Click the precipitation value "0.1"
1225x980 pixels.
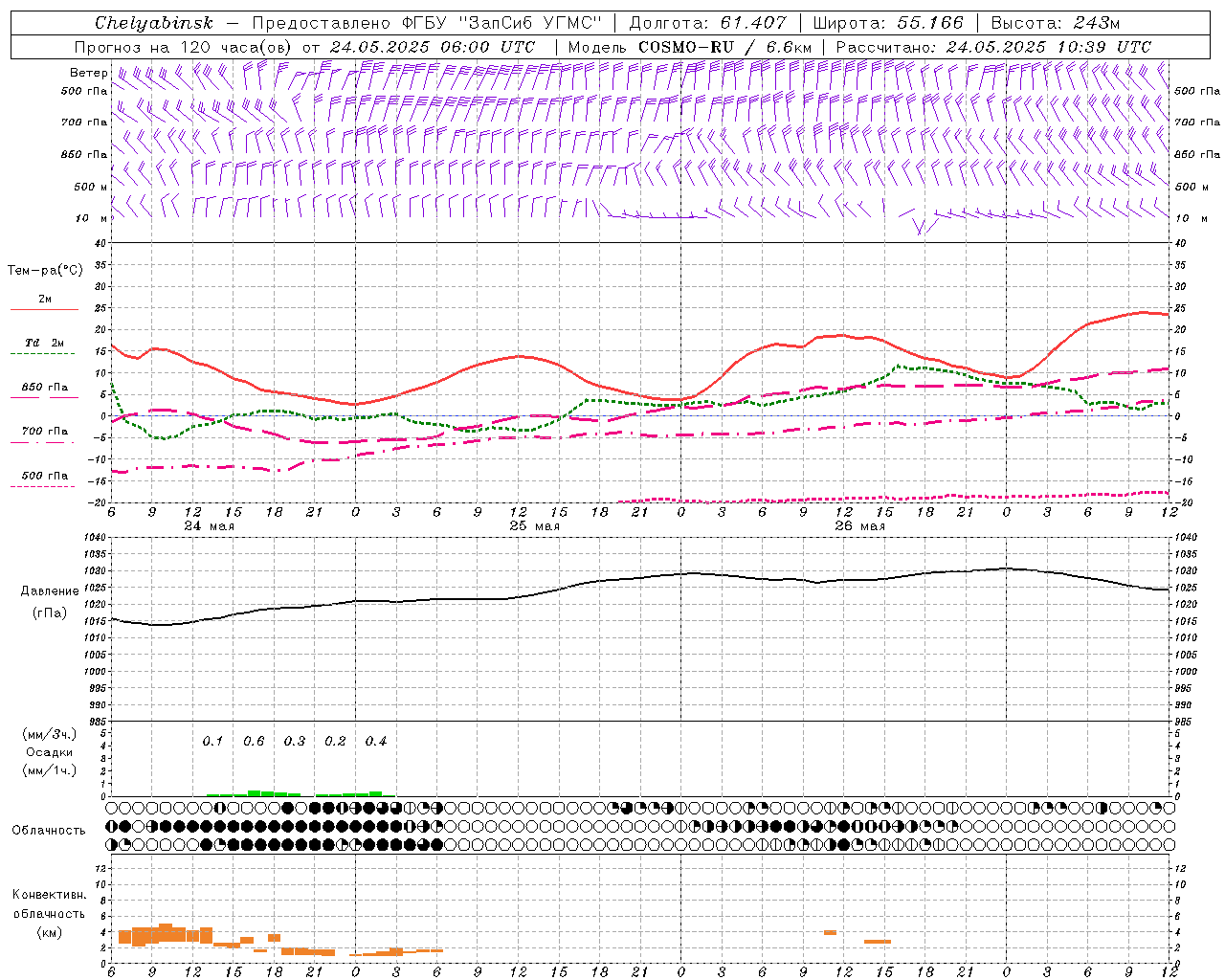coord(212,742)
